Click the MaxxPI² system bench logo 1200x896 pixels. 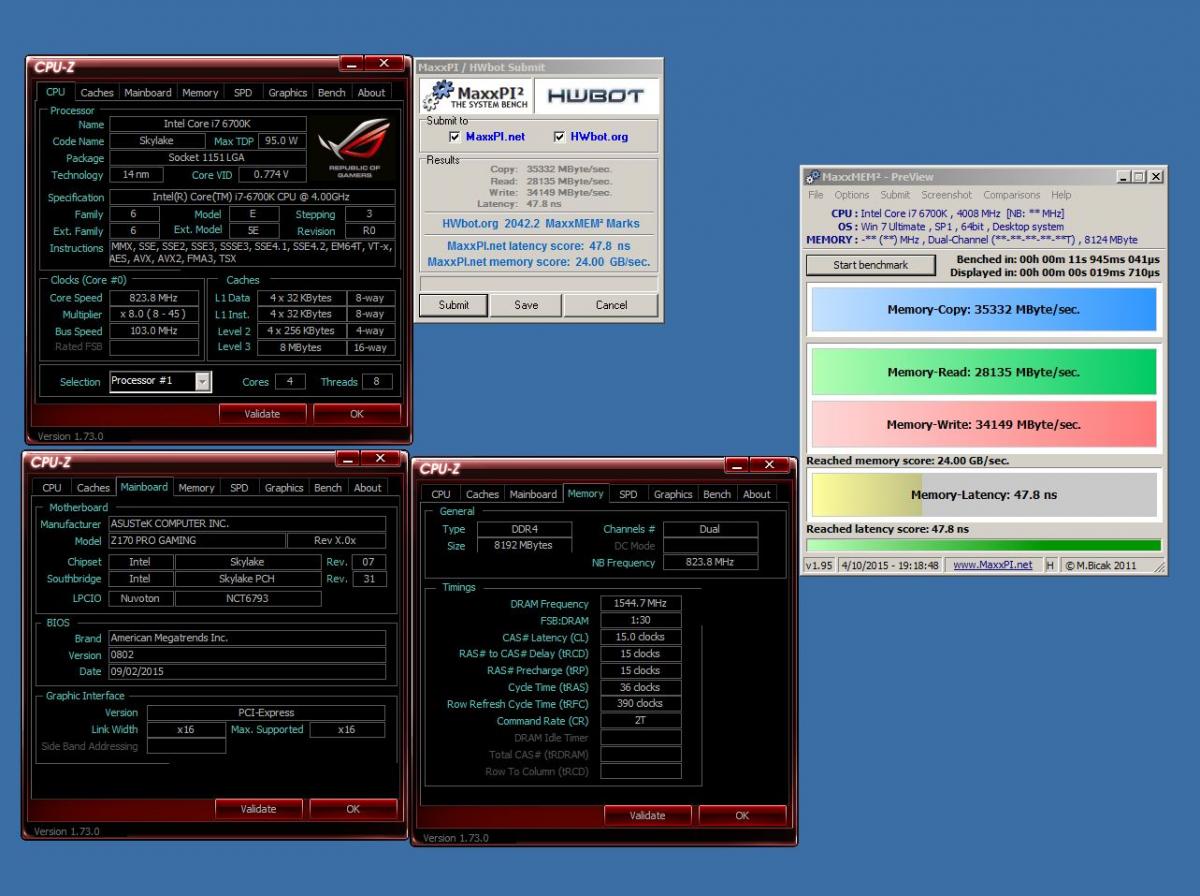click(x=476, y=96)
